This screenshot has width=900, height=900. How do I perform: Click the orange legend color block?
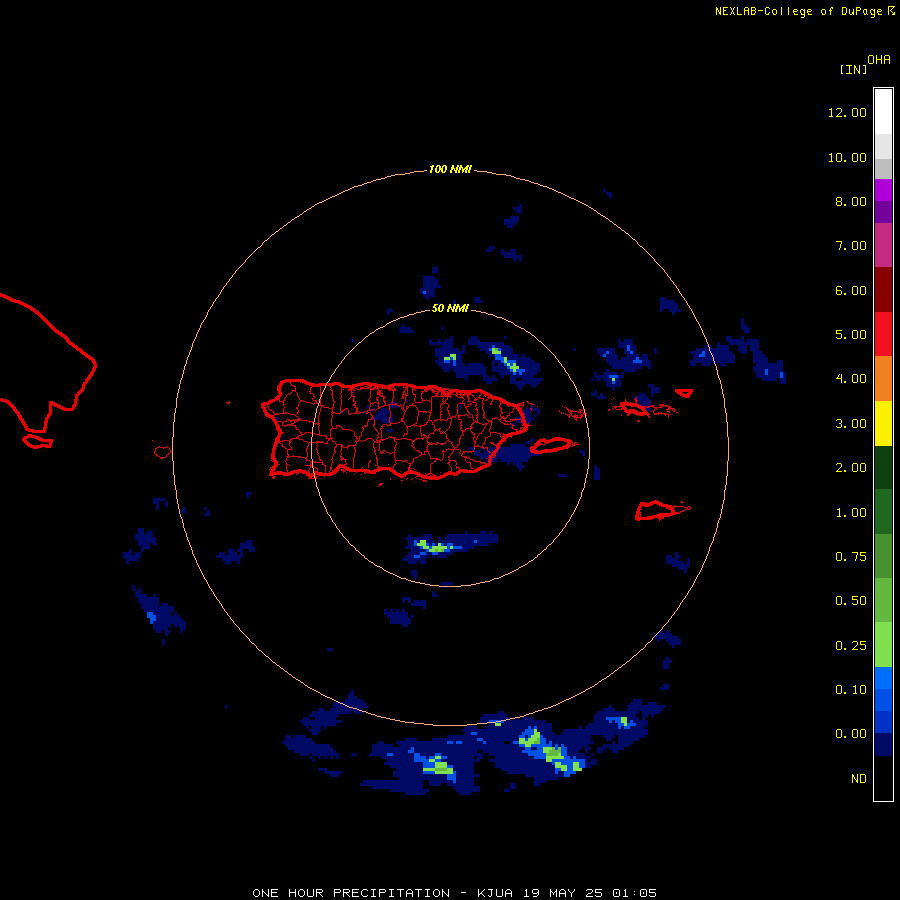click(x=883, y=379)
